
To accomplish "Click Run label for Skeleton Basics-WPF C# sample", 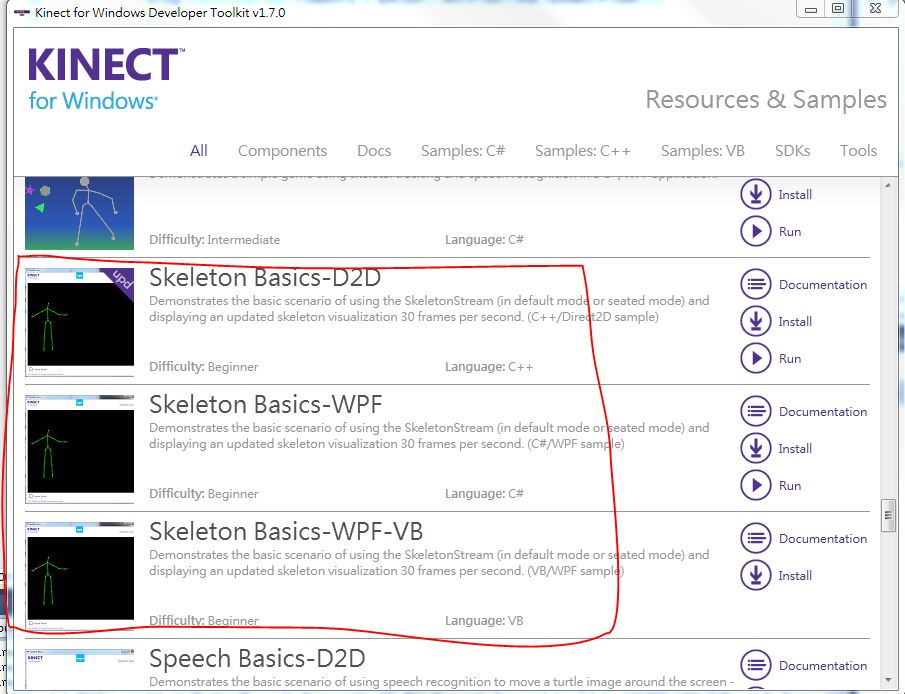I will click(x=790, y=486).
